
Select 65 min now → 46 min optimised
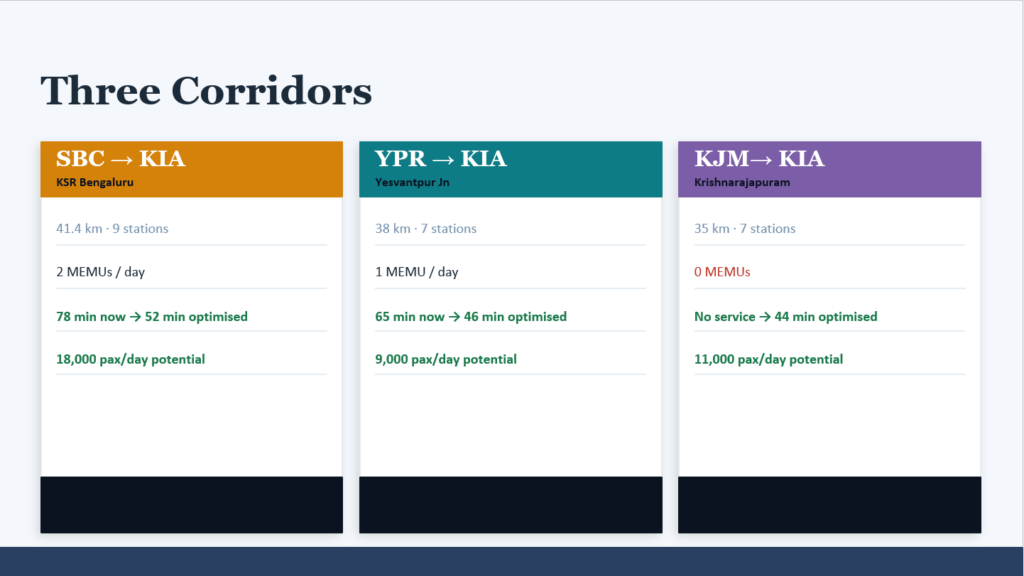[x=470, y=317]
